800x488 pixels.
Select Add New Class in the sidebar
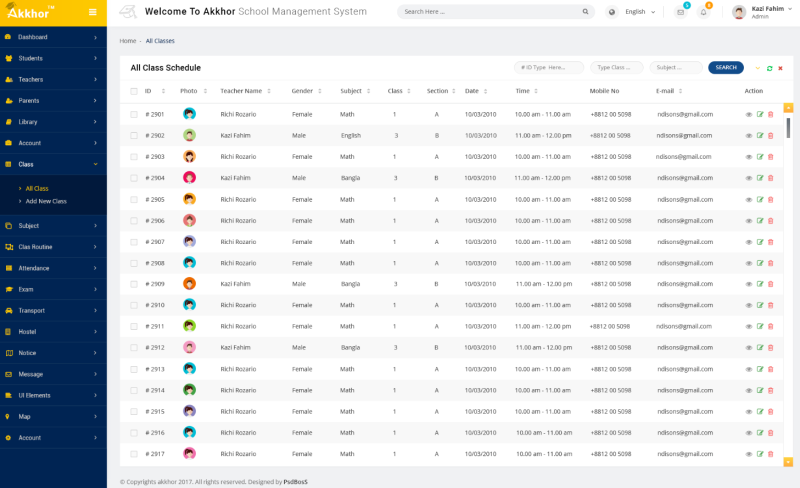[x=46, y=201]
